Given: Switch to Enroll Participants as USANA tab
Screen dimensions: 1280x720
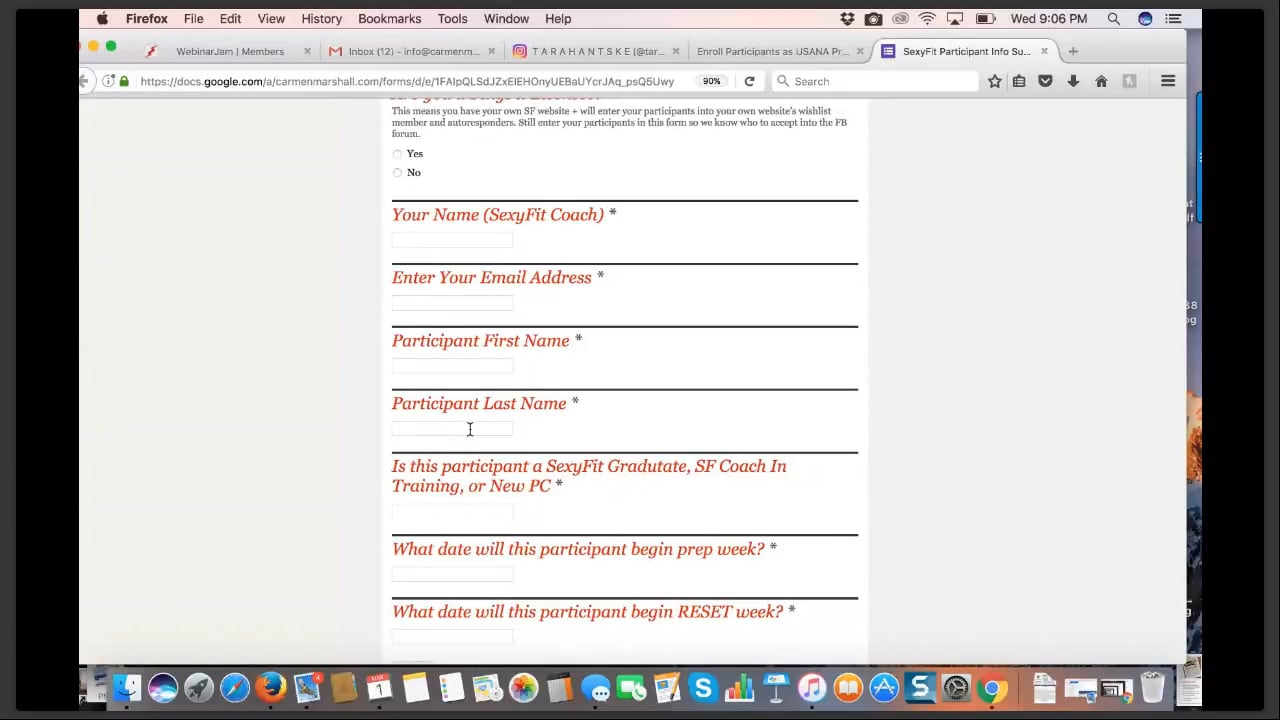Looking at the screenshot, I should tap(780, 51).
